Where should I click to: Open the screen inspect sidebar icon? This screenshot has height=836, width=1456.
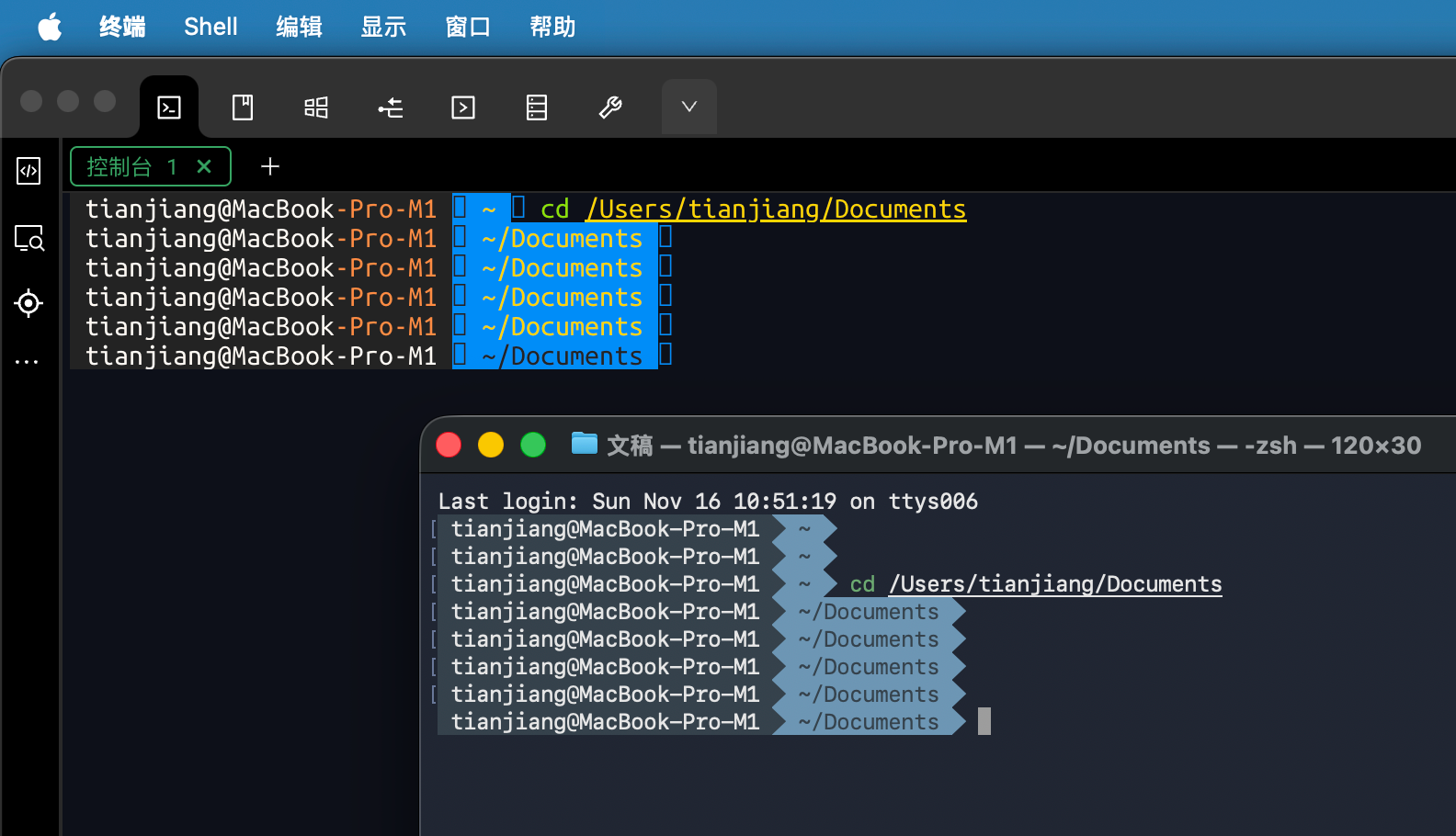28,238
